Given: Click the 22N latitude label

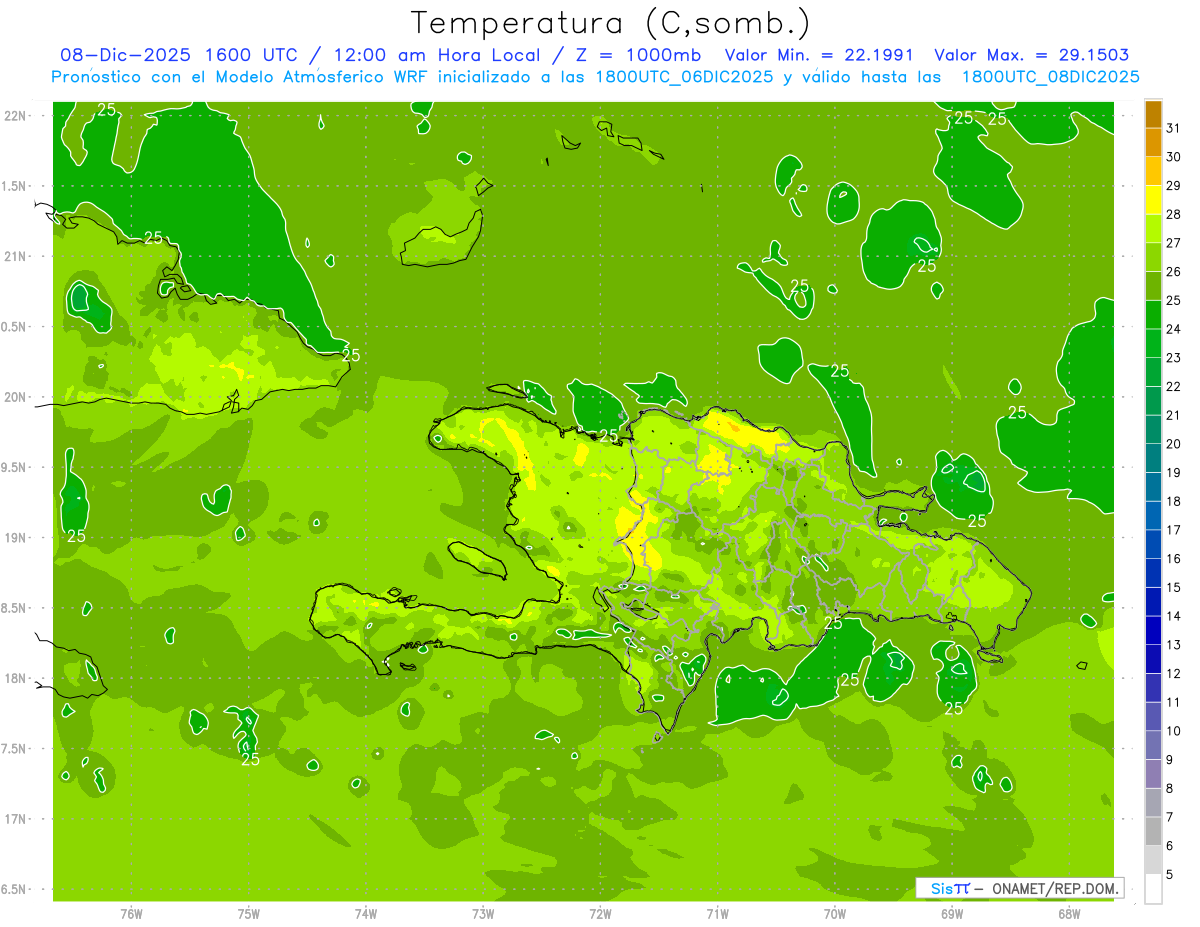Looking at the screenshot, I should point(16,115).
